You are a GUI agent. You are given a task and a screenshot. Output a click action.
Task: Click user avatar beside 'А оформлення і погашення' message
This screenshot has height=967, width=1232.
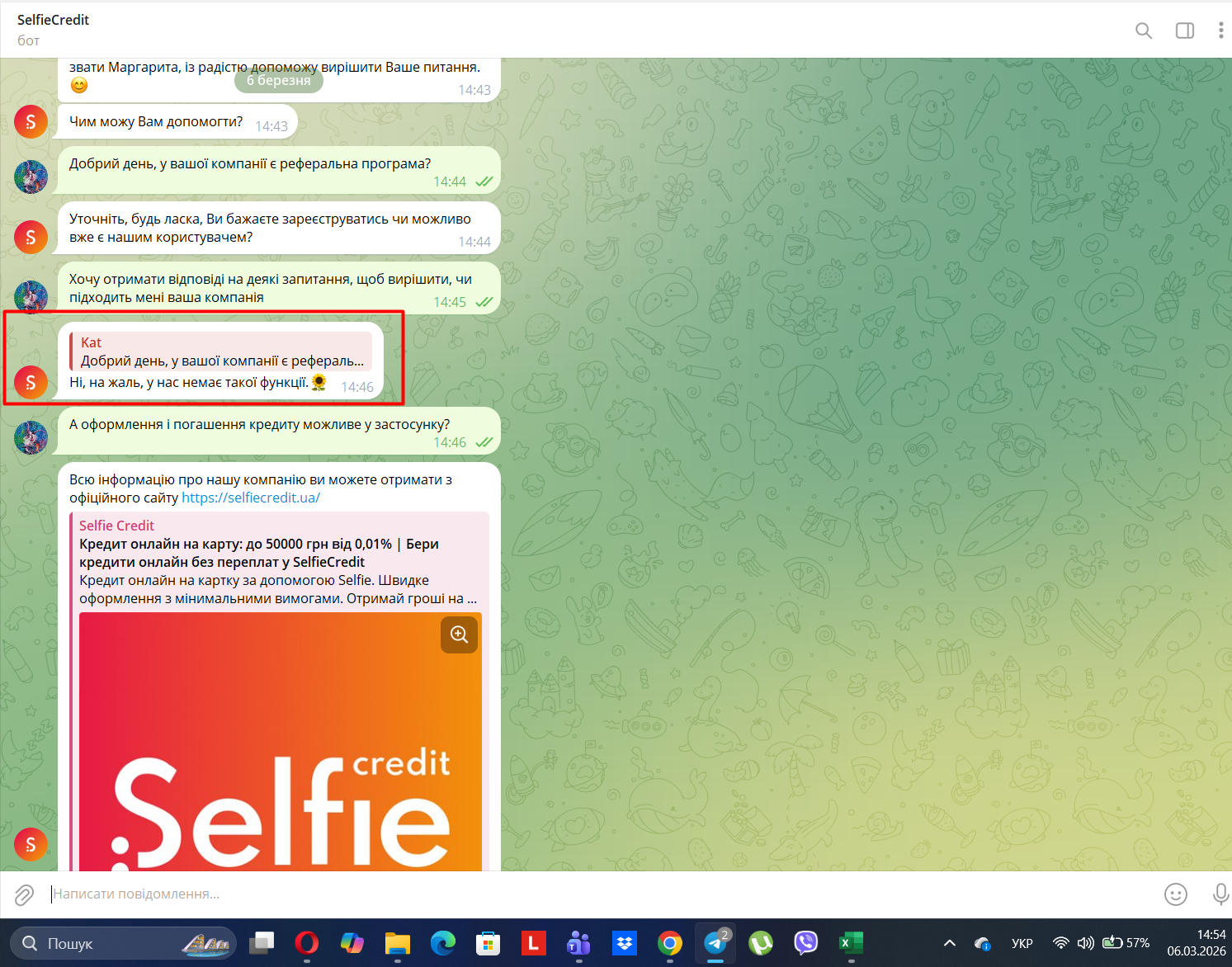pyautogui.click(x=31, y=438)
